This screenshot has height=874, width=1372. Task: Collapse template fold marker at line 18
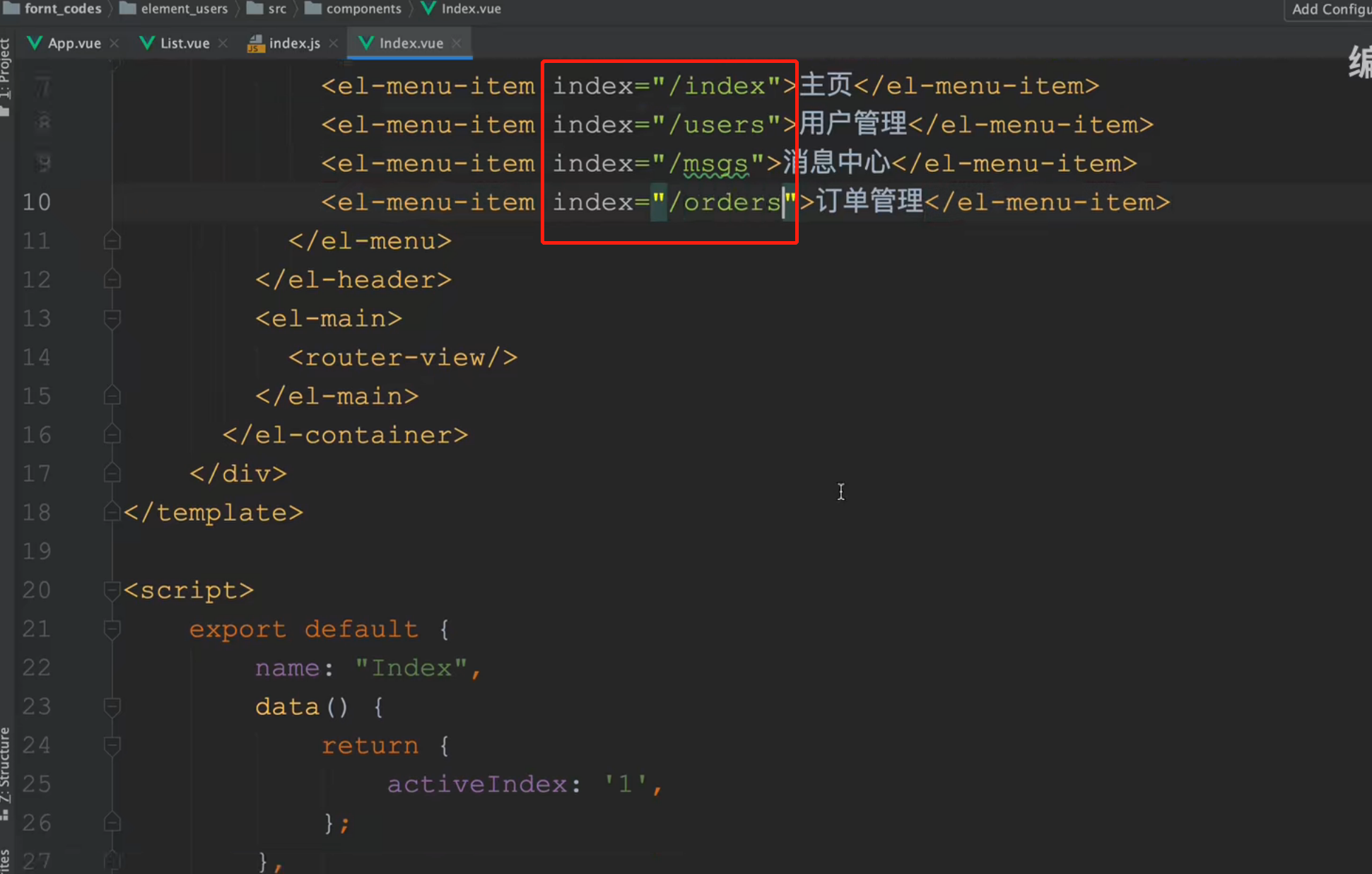tap(112, 513)
